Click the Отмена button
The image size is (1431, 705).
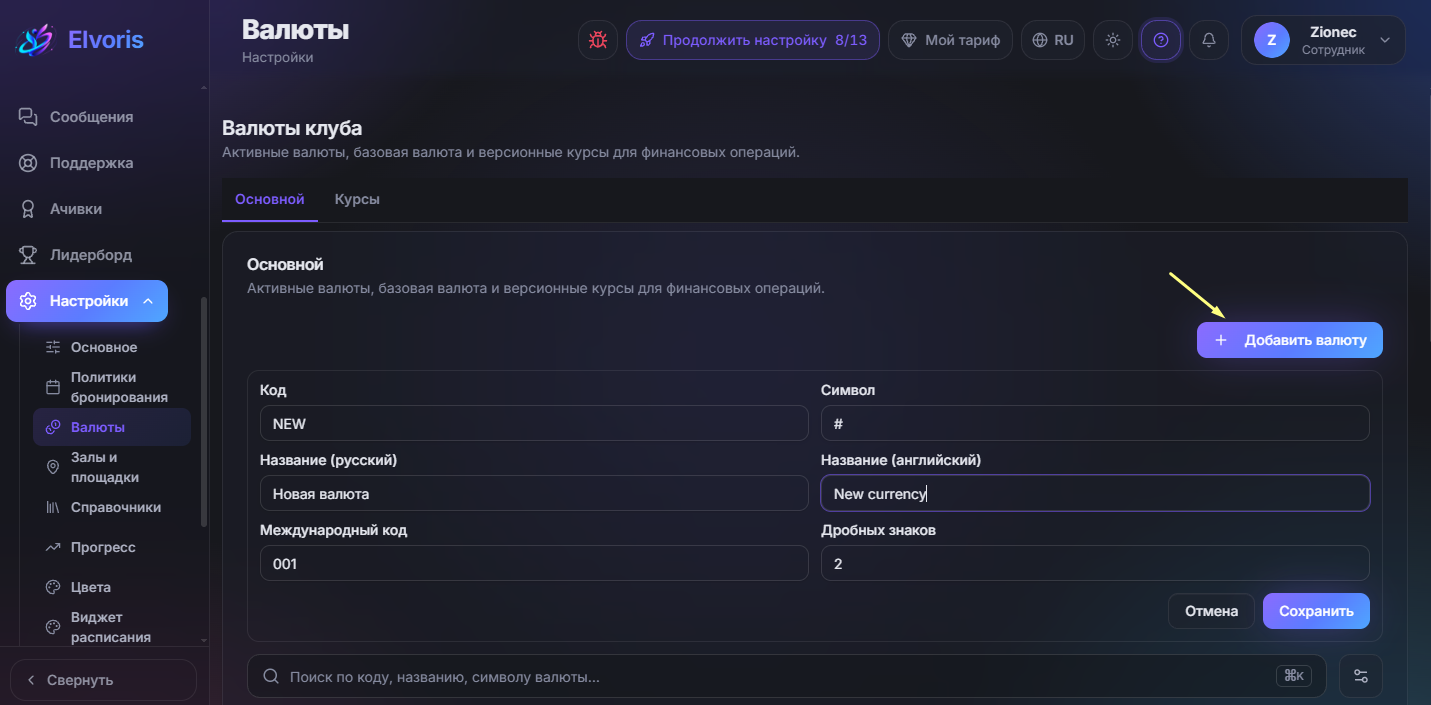click(1211, 611)
